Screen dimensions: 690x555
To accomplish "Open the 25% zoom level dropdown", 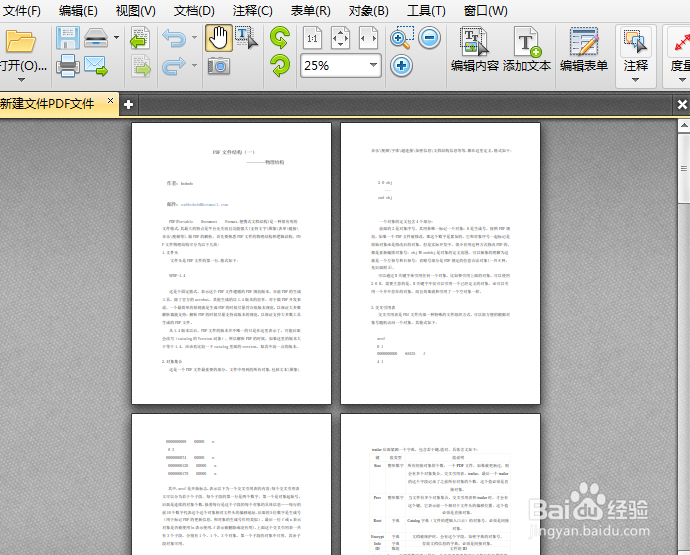I will [373, 65].
